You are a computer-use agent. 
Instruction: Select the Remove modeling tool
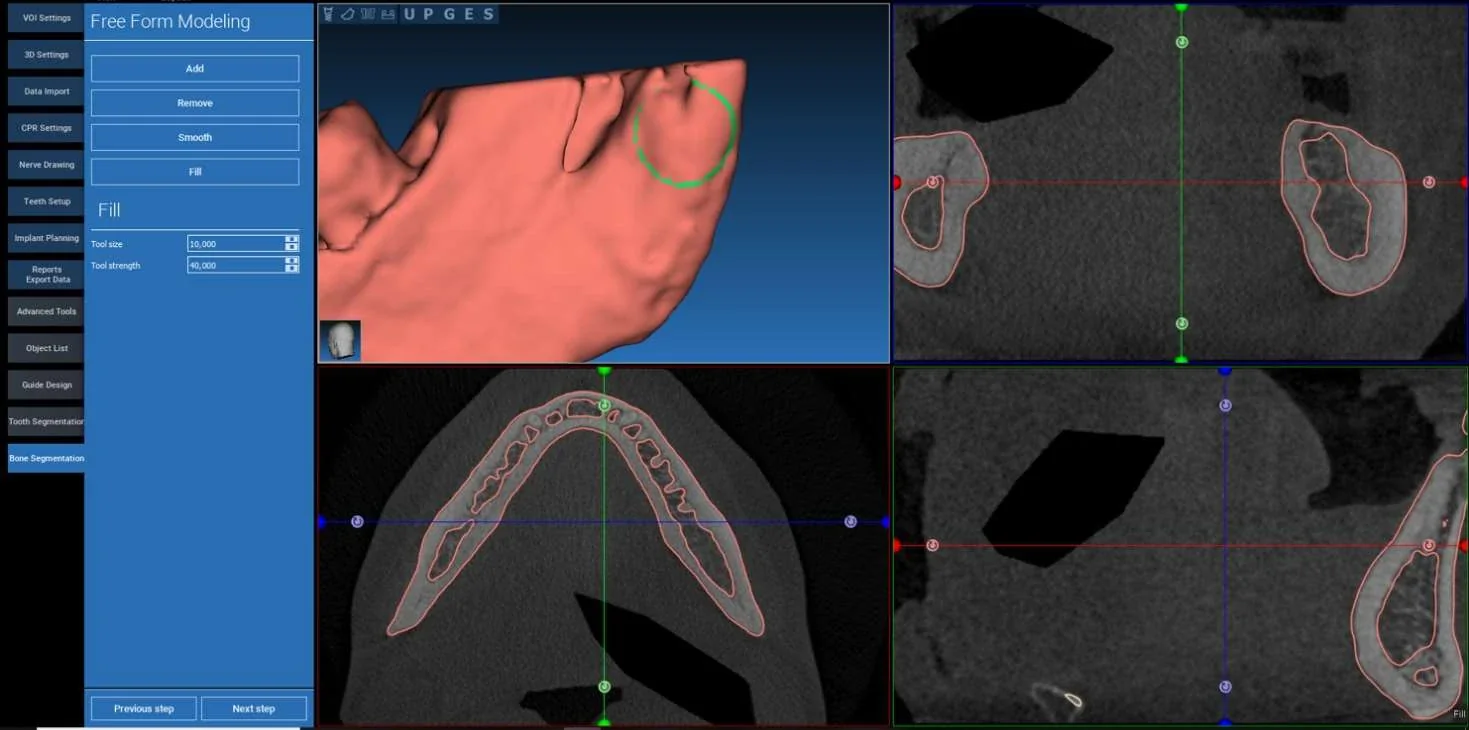click(x=195, y=103)
